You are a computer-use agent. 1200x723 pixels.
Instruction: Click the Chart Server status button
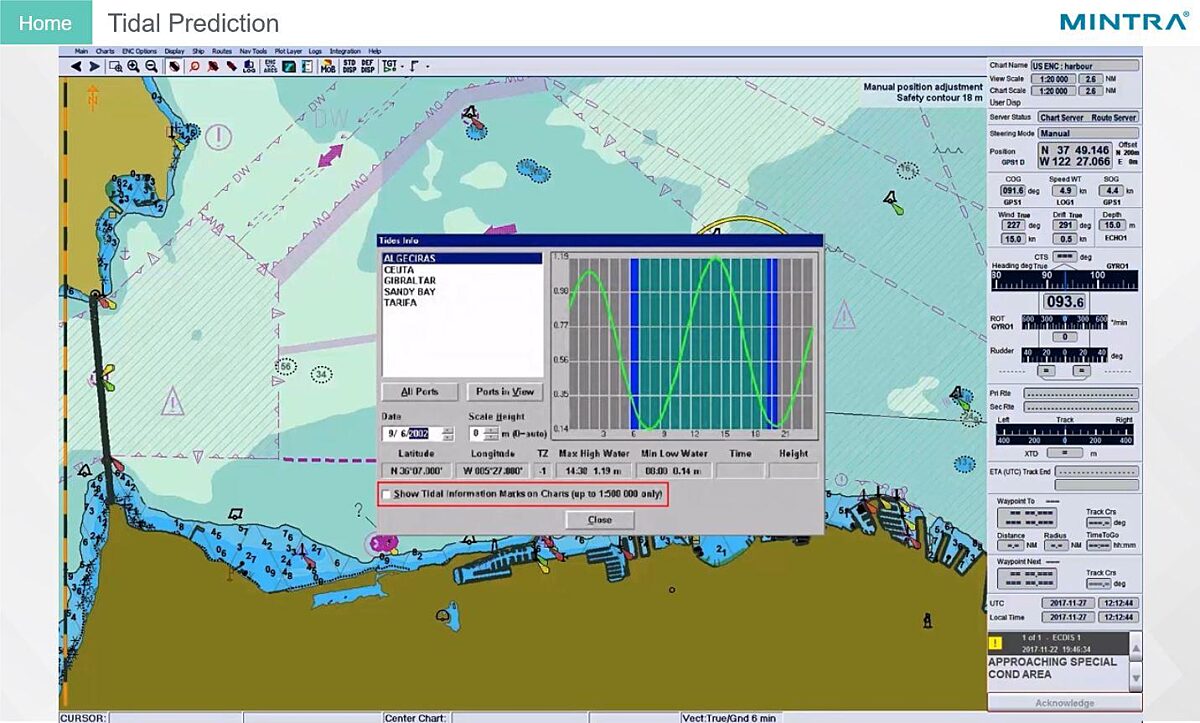pyautogui.click(x=1062, y=118)
